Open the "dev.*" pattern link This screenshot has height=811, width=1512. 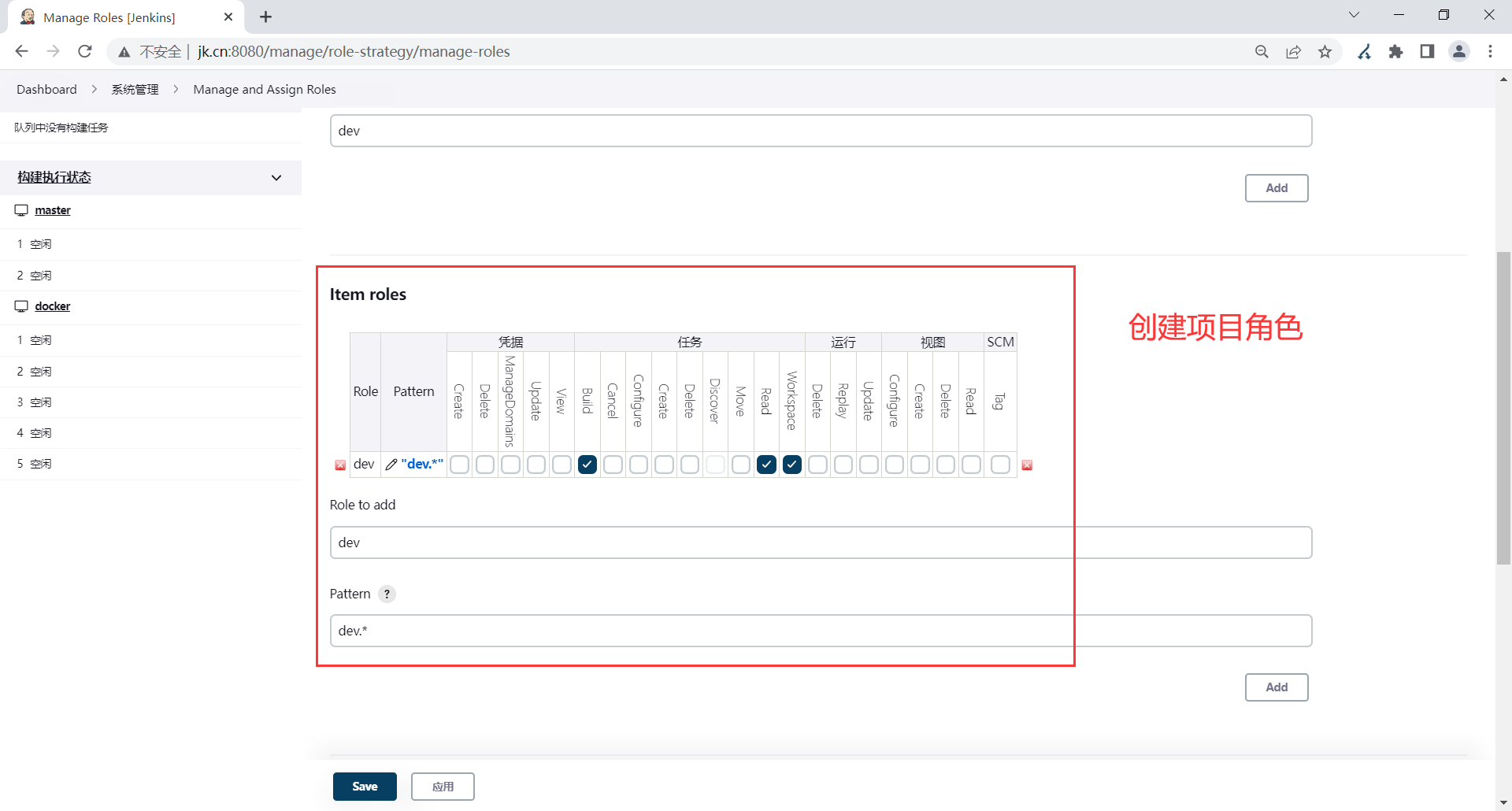click(422, 464)
